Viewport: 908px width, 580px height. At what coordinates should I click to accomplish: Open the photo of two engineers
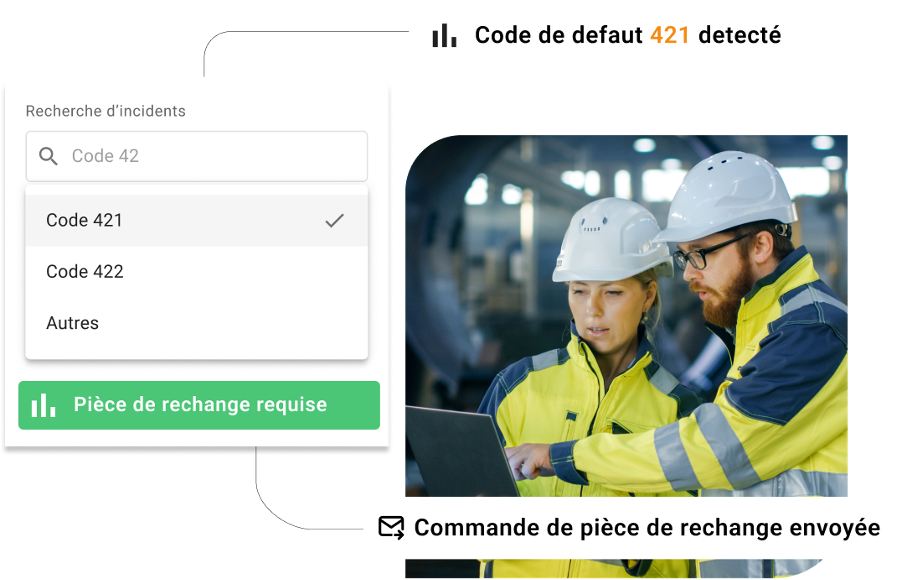pyautogui.click(x=626, y=316)
